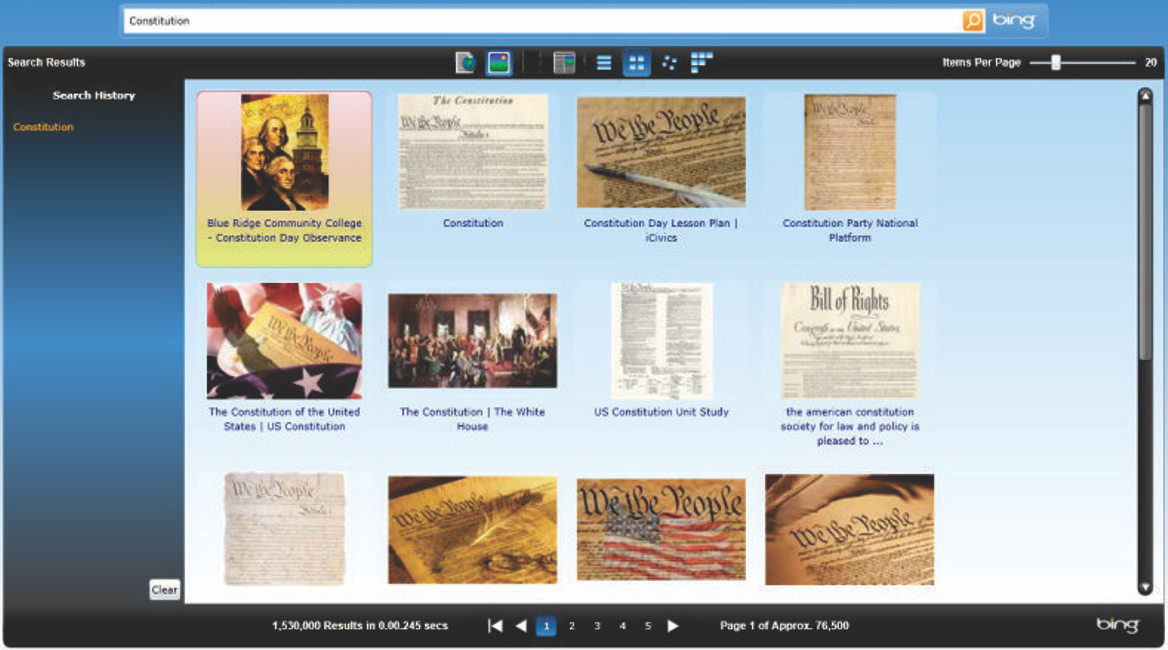Image resolution: width=1168 pixels, height=650 pixels.
Task: Click the orange search magnifier button
Action: (972, 21)
